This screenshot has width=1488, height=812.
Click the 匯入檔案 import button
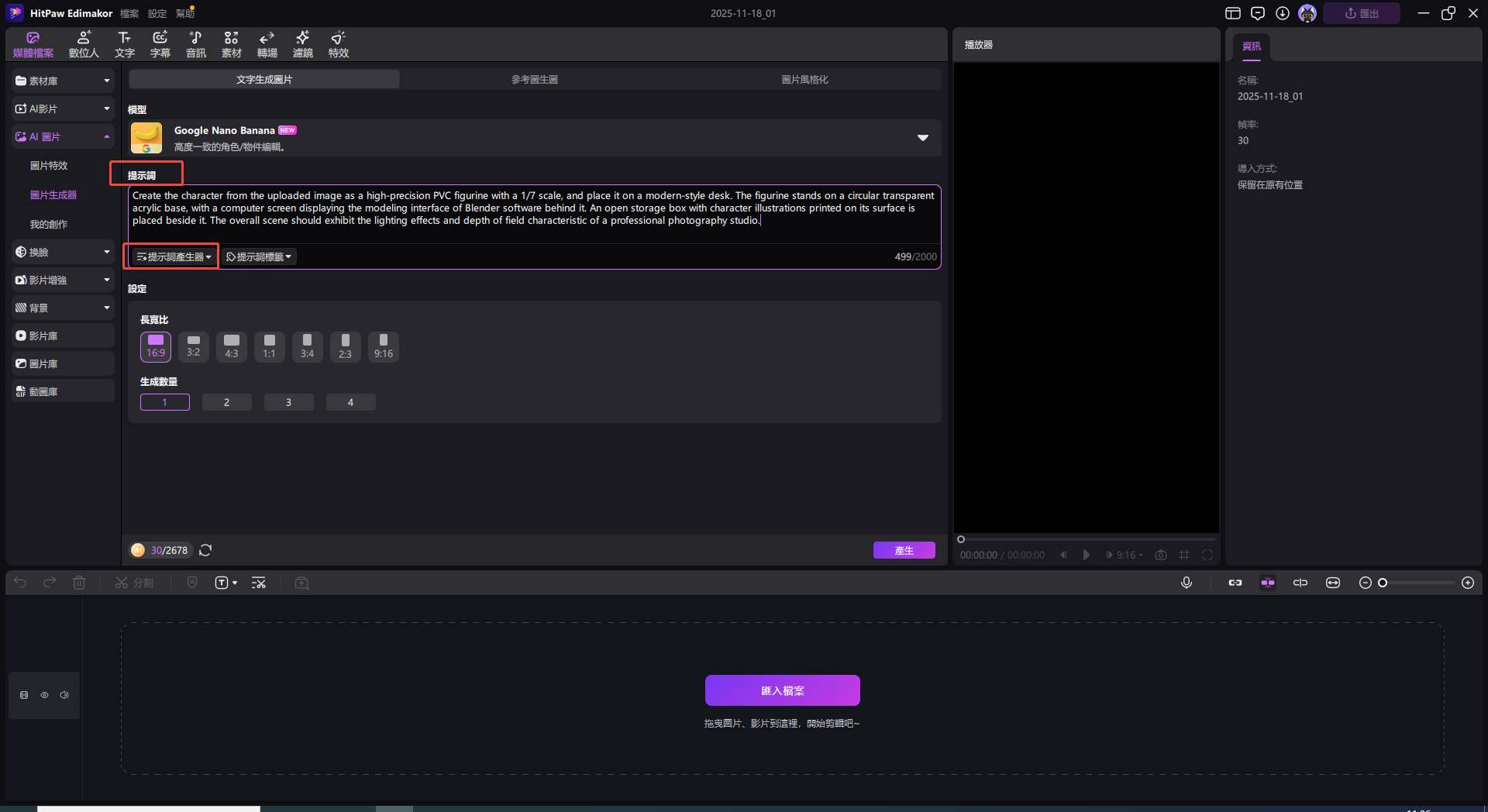pyautogui.click(x=782, y=690)
